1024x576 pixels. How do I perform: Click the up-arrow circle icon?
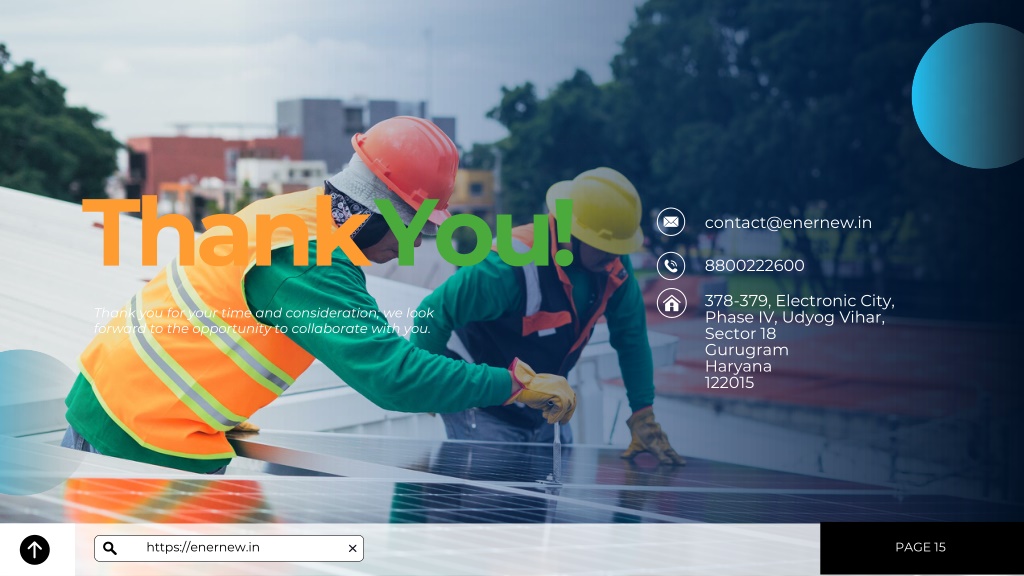[35, 549]
